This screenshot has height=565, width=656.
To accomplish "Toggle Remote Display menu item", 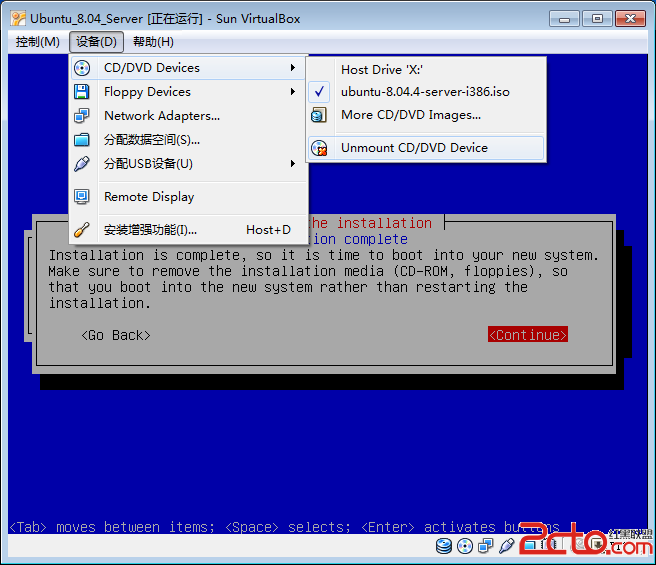I will pos(188,196).
